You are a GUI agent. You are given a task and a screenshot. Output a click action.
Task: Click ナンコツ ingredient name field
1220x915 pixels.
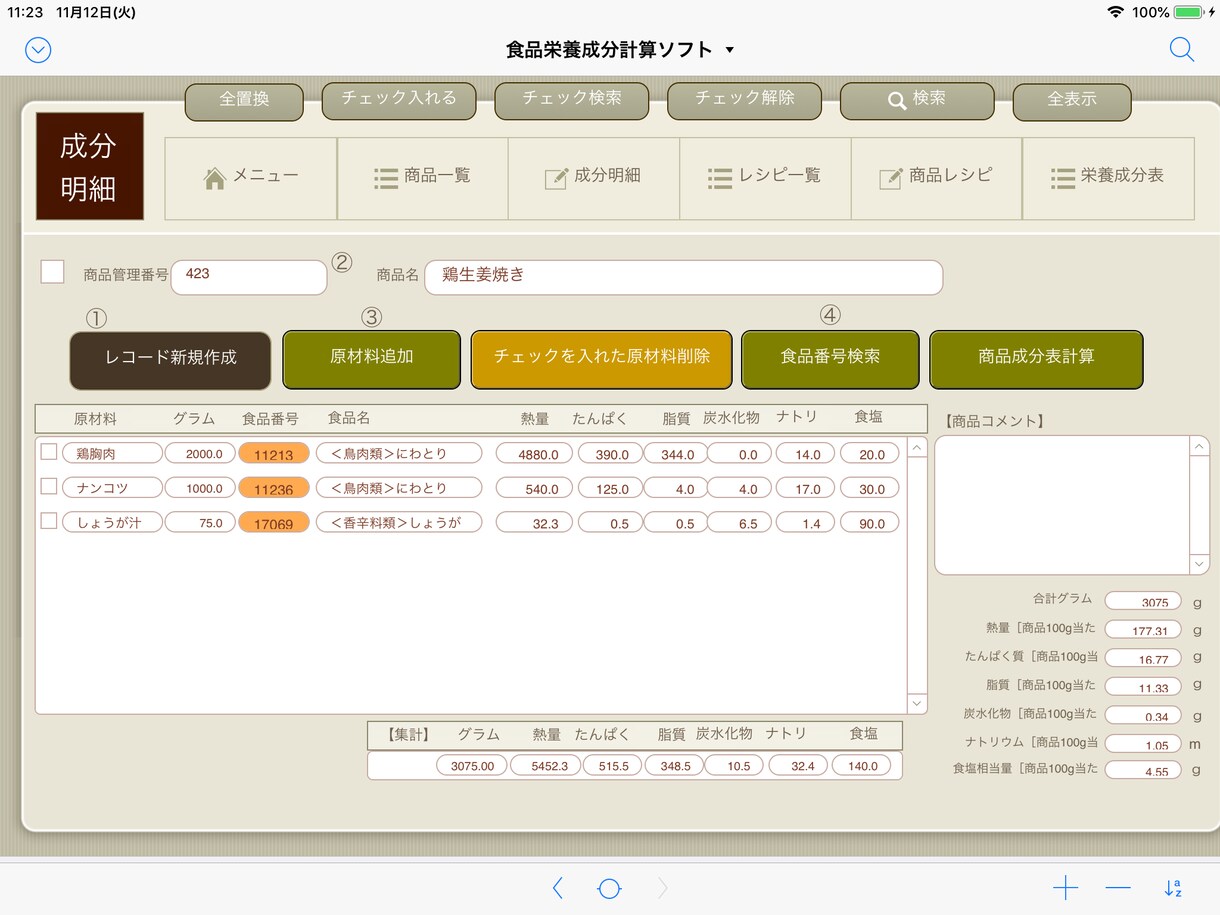click(x=112, y=488)
